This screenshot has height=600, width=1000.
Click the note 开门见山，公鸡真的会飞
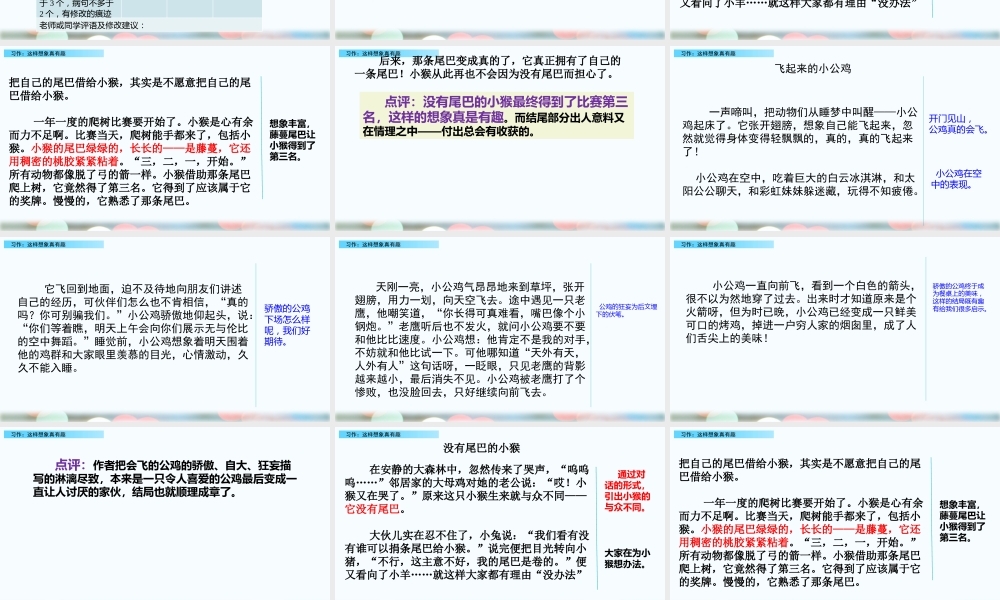click(958, 124)
